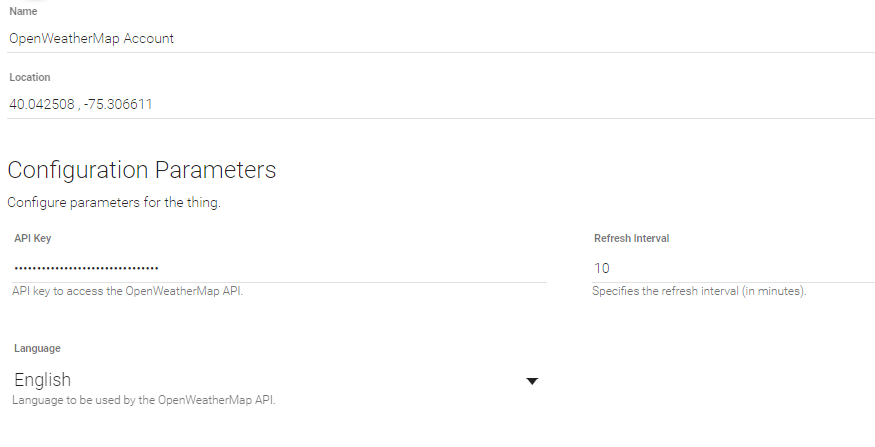Click the Location field label
The image size is (875, 447).
point(29,77)
